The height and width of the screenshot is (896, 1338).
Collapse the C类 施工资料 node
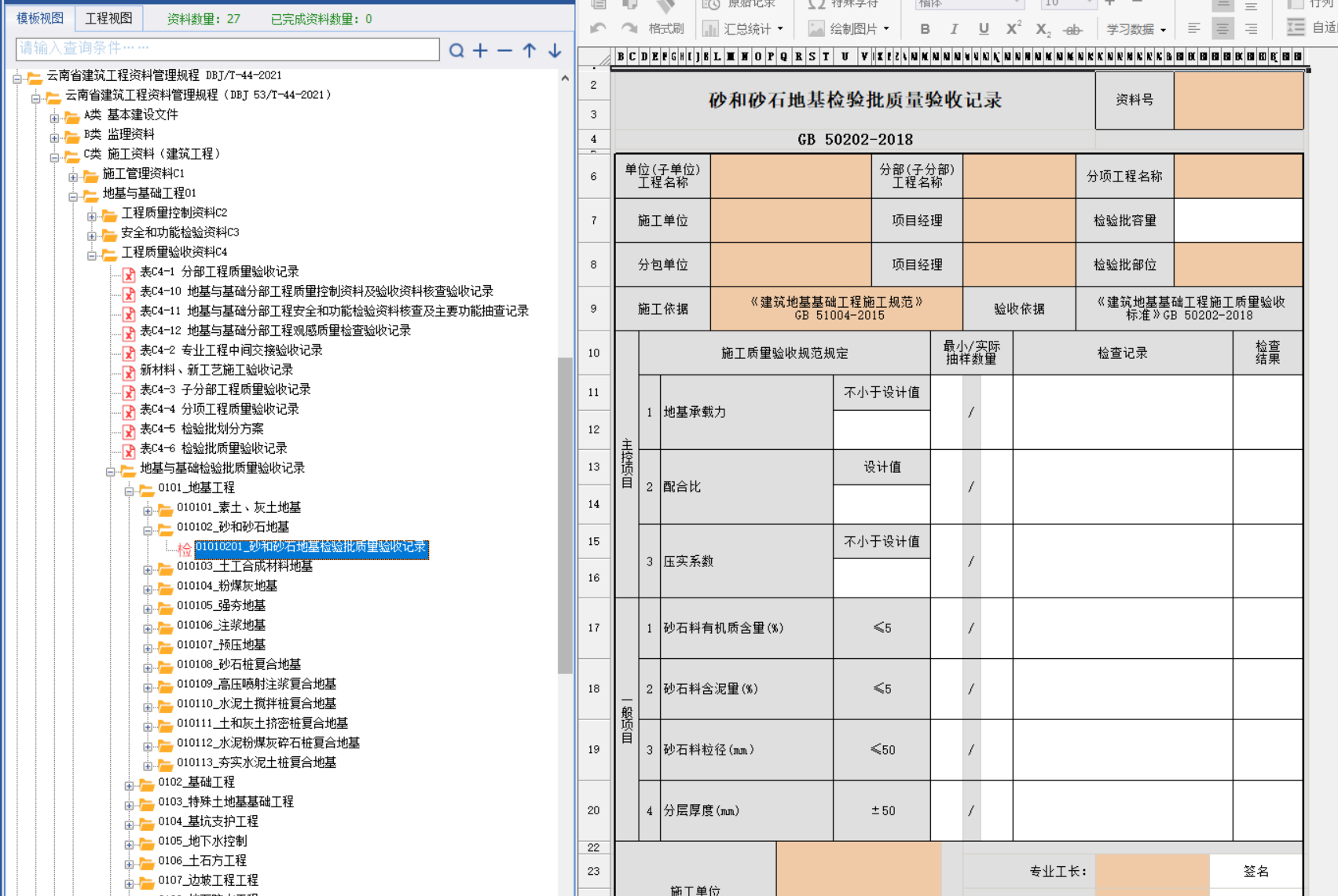point(54,158)
